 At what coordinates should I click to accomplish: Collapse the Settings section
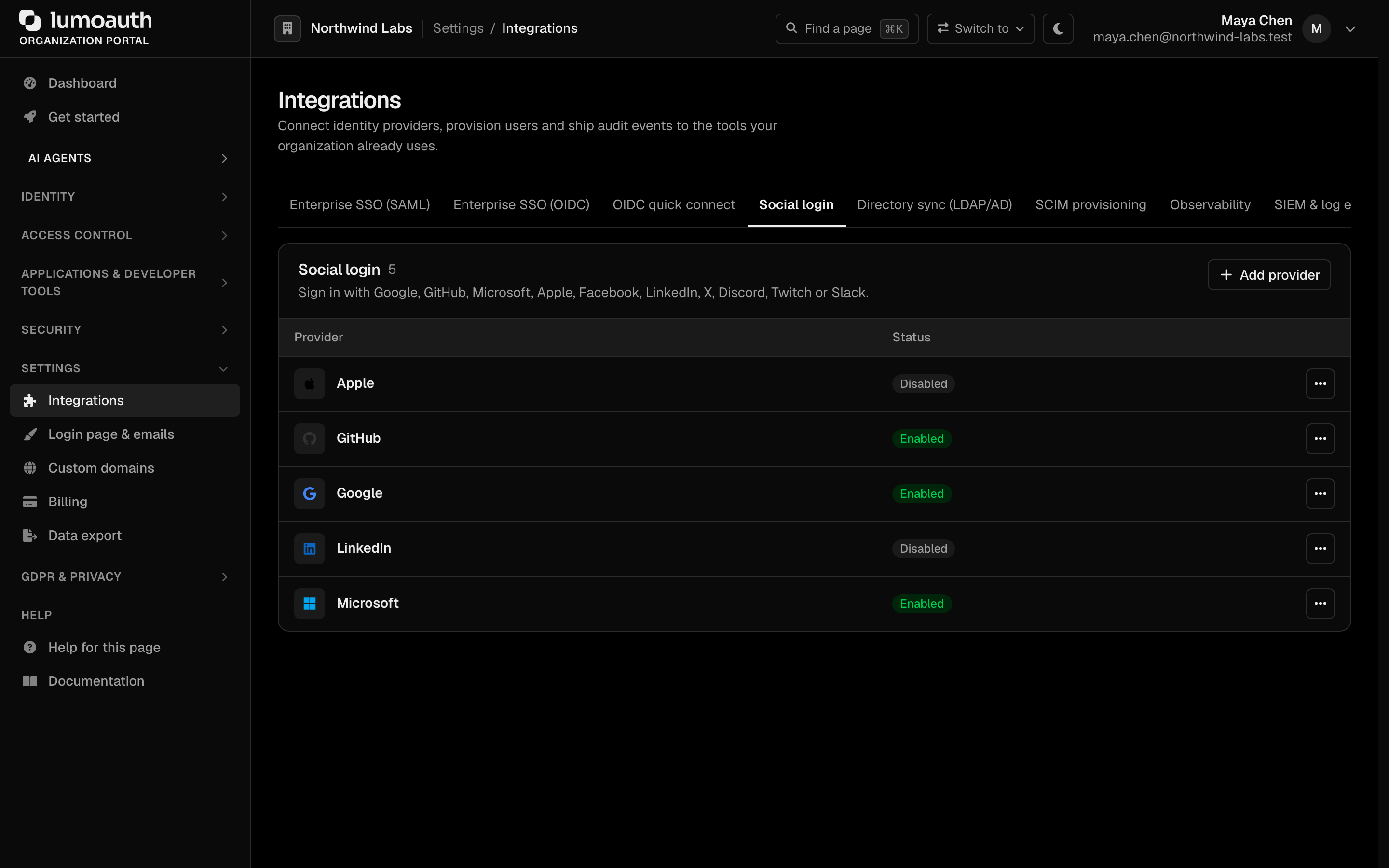(x=124, y=368)
